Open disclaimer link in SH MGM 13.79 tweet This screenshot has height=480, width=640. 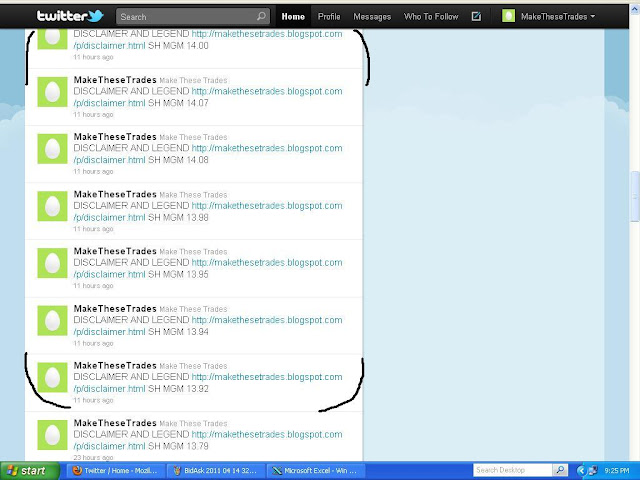(x=267, y=434)
